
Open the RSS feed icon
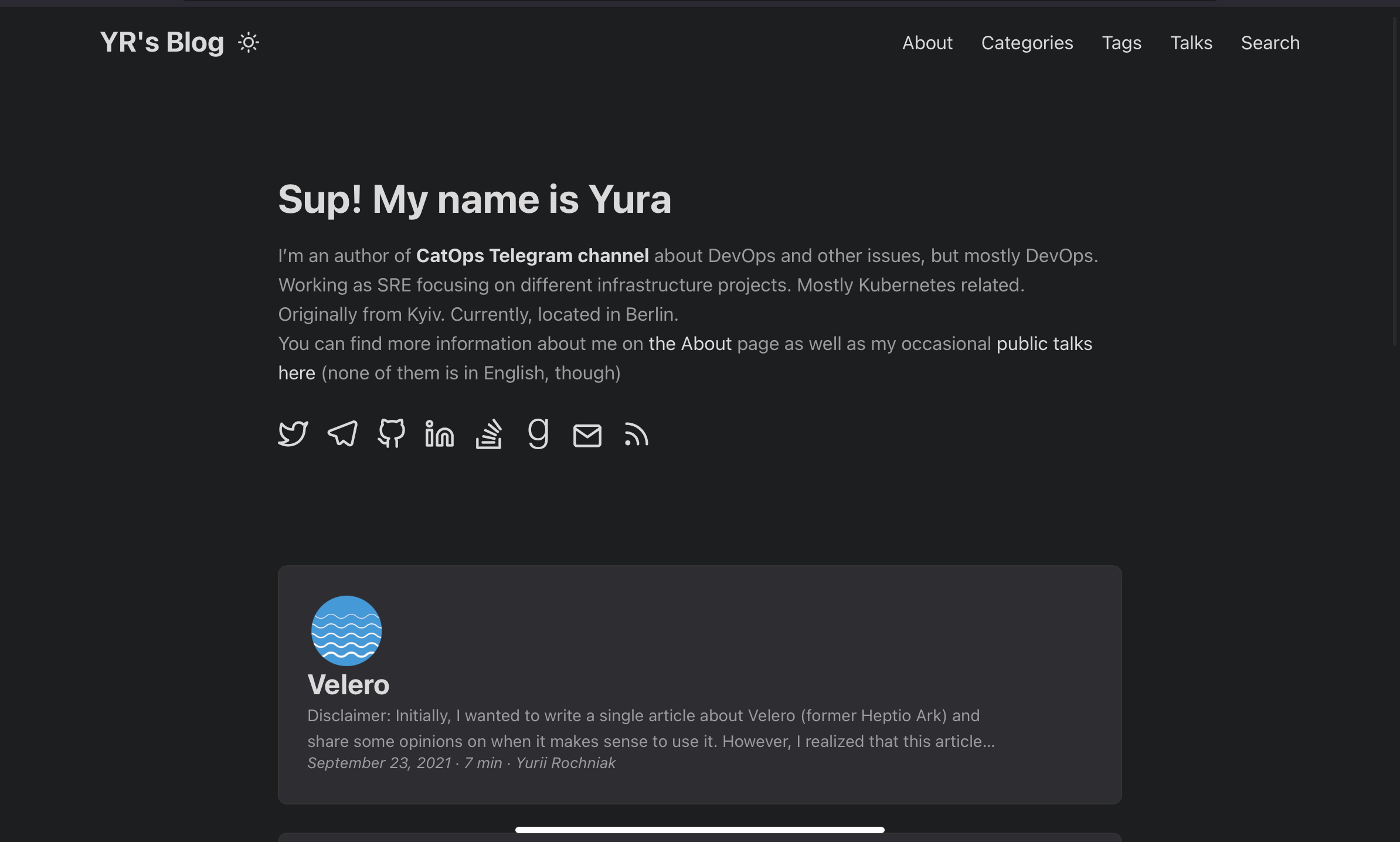(x=636, y=435)
